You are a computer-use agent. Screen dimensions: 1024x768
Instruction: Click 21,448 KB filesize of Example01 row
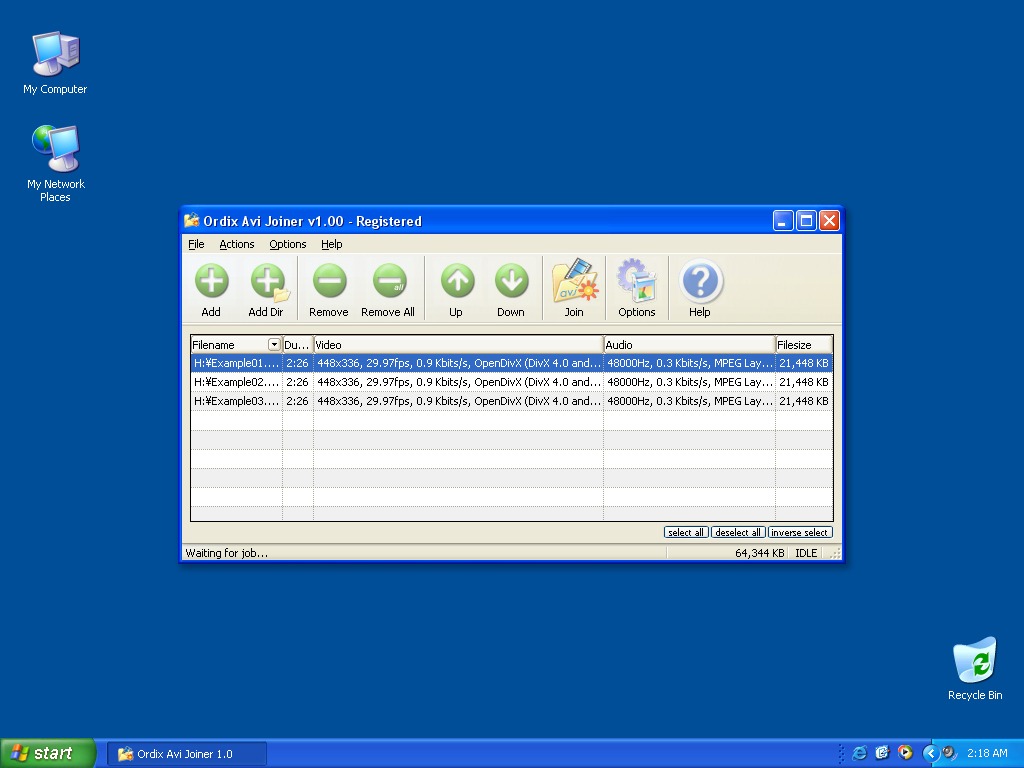pyautogui.click(x=804, y=363)
